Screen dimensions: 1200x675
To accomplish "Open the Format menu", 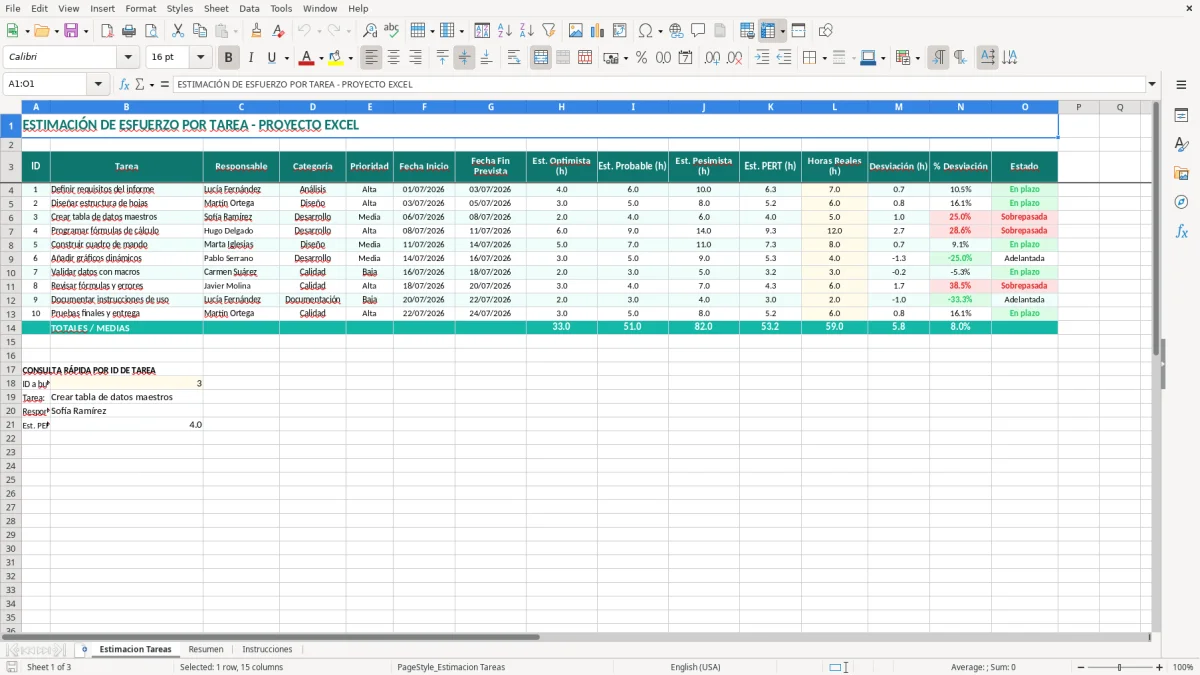I will pyautogui.click(x=140, y=8).
